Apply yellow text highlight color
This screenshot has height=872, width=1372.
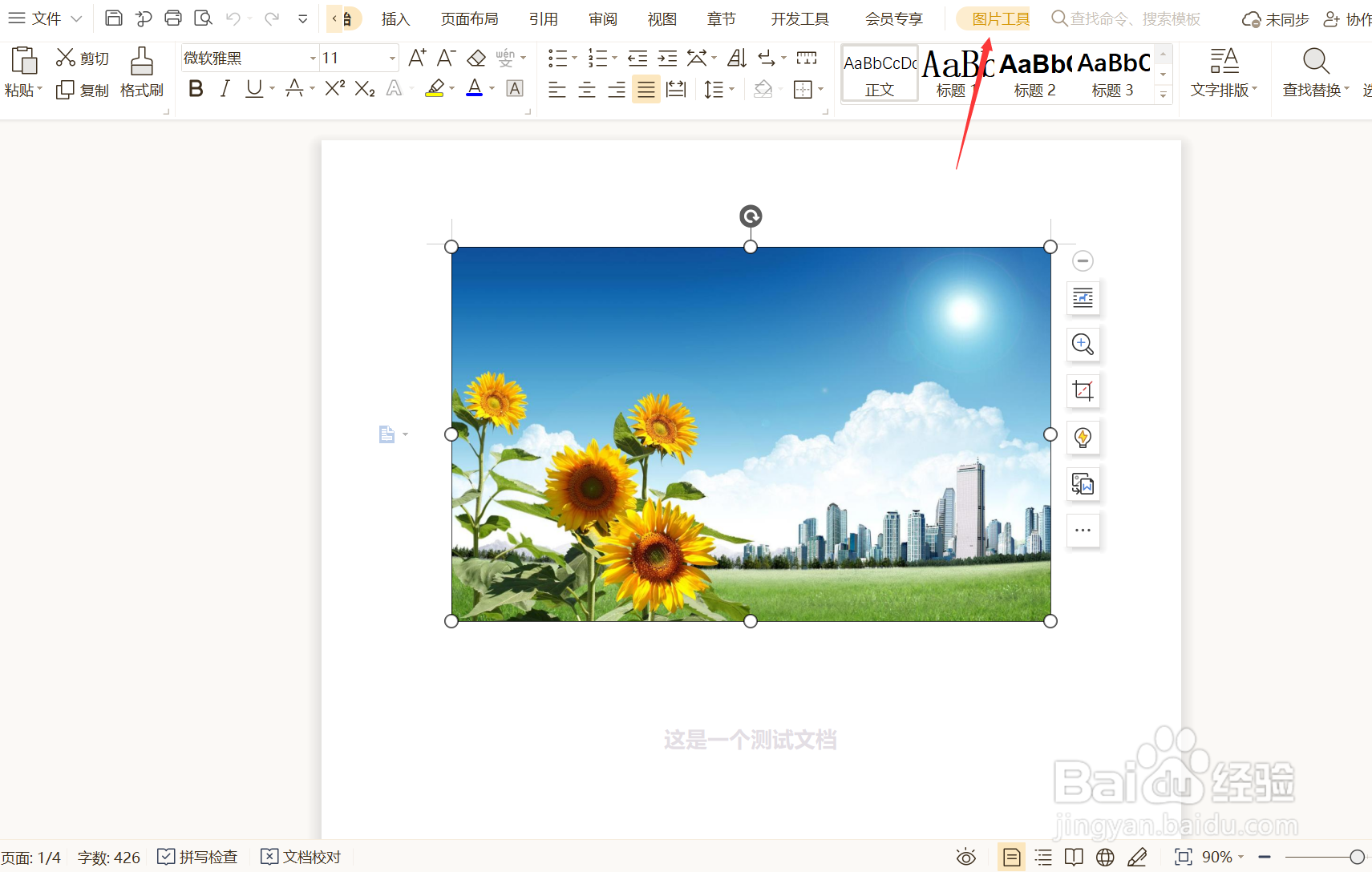point(435,89)
